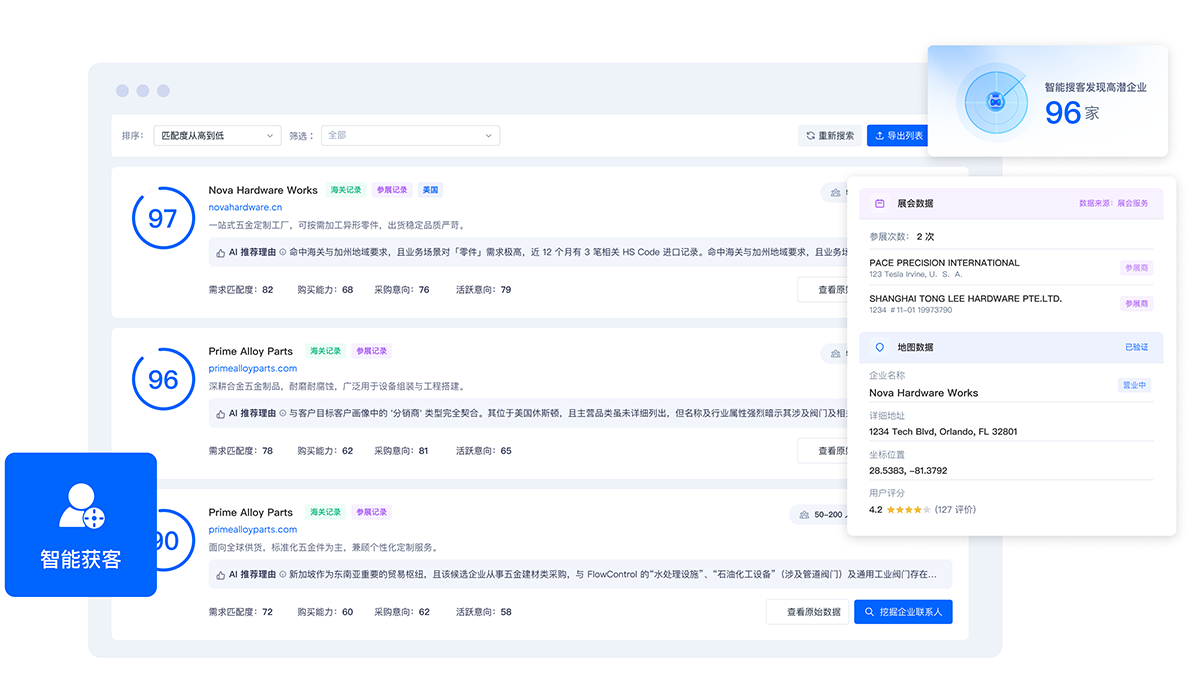Screen dimensions: 1200x686
Task: Select coordinates 28.5383, -81.3792
Action: coord(908,470)
